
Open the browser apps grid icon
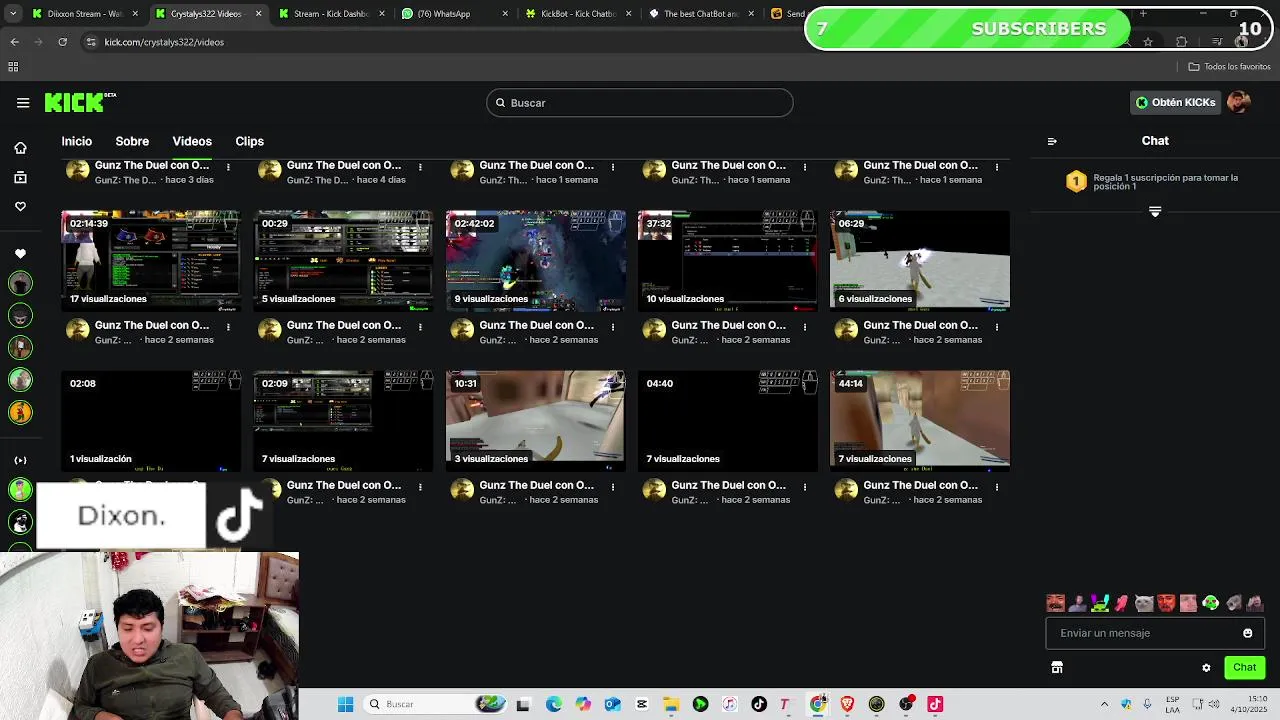point(13,67)
